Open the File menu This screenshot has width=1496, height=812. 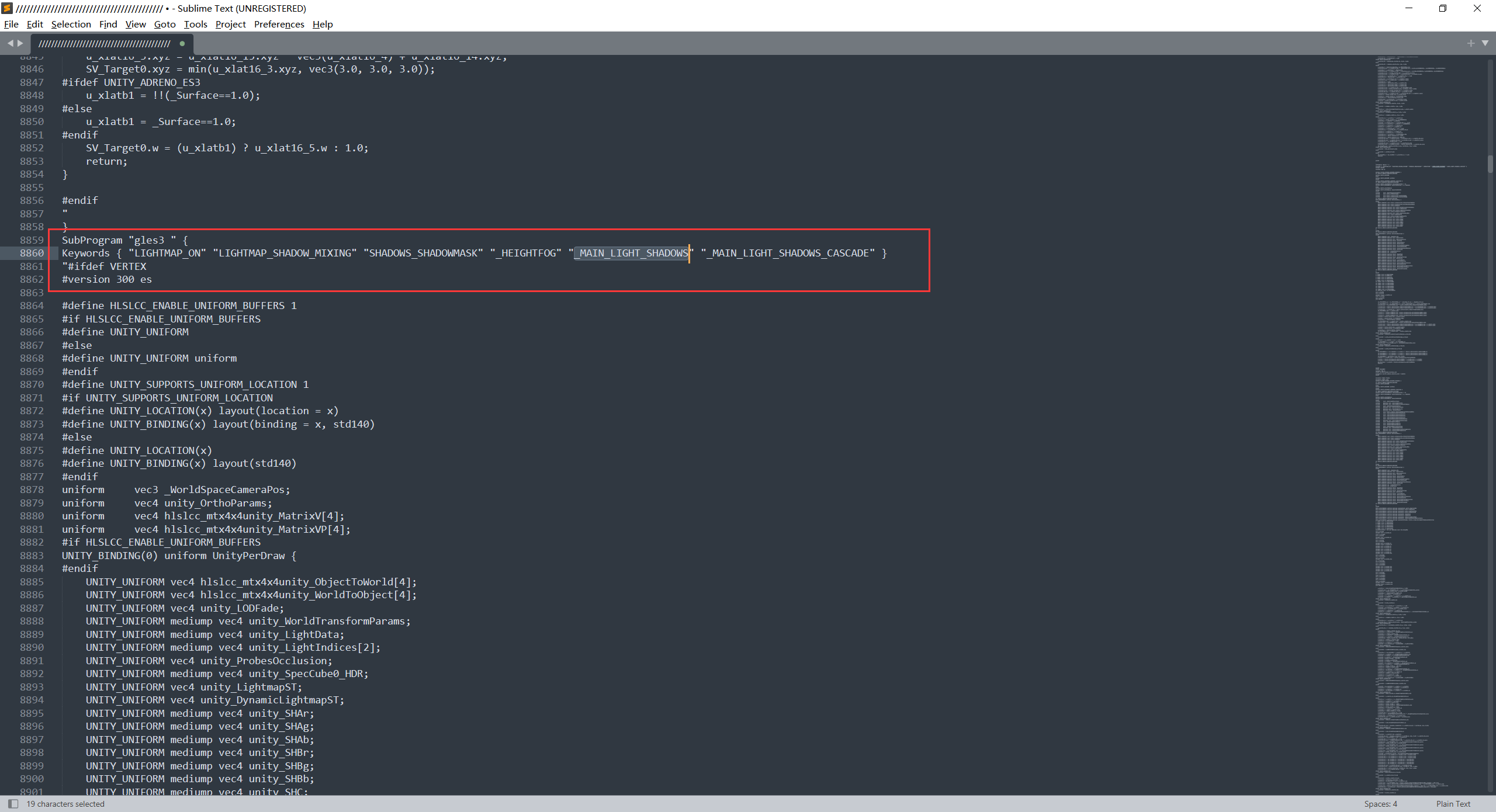[11, 24]
